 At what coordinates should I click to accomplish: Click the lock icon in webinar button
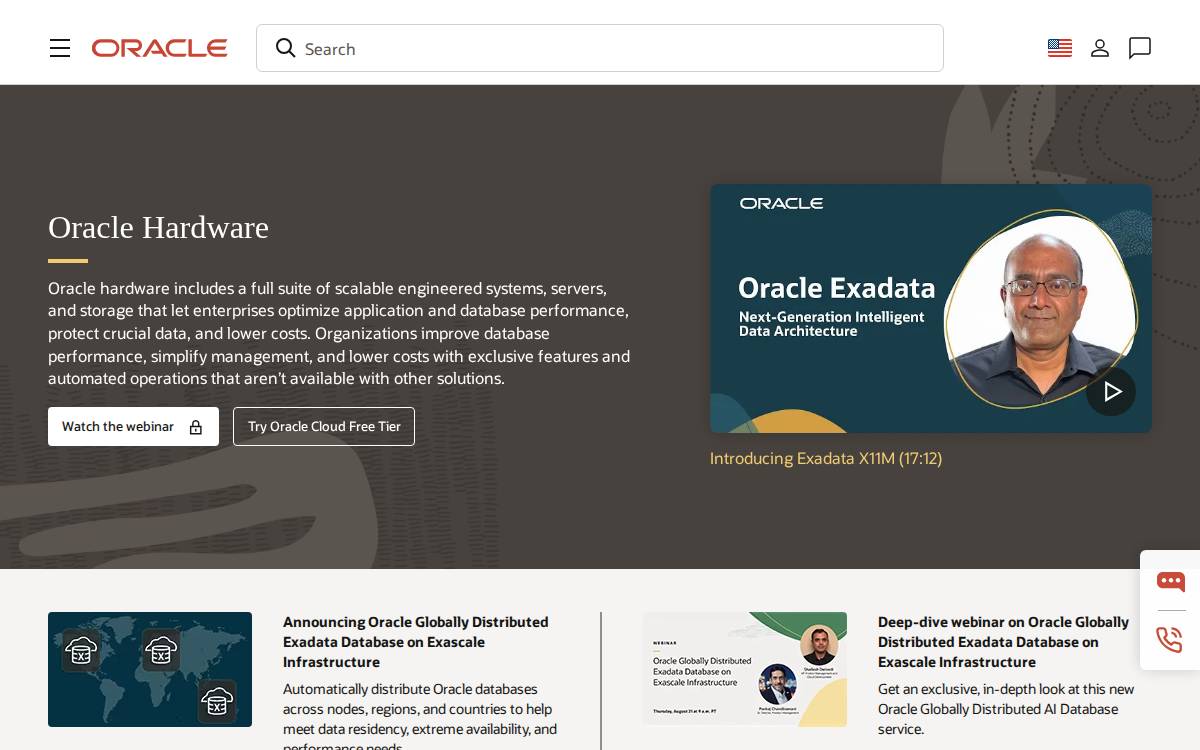(196, 427)
